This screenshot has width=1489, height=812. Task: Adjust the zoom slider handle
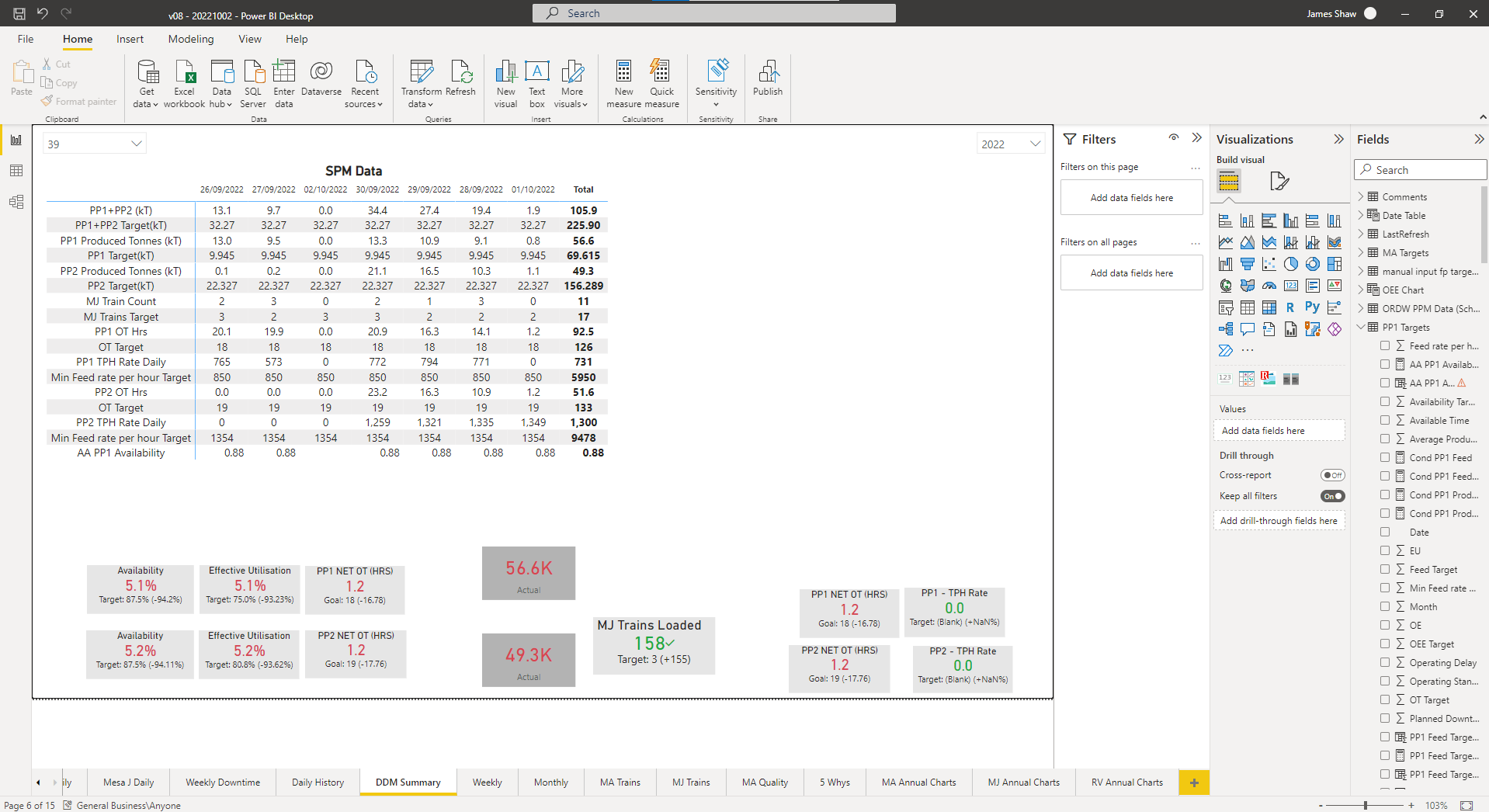pos(1366,805)
